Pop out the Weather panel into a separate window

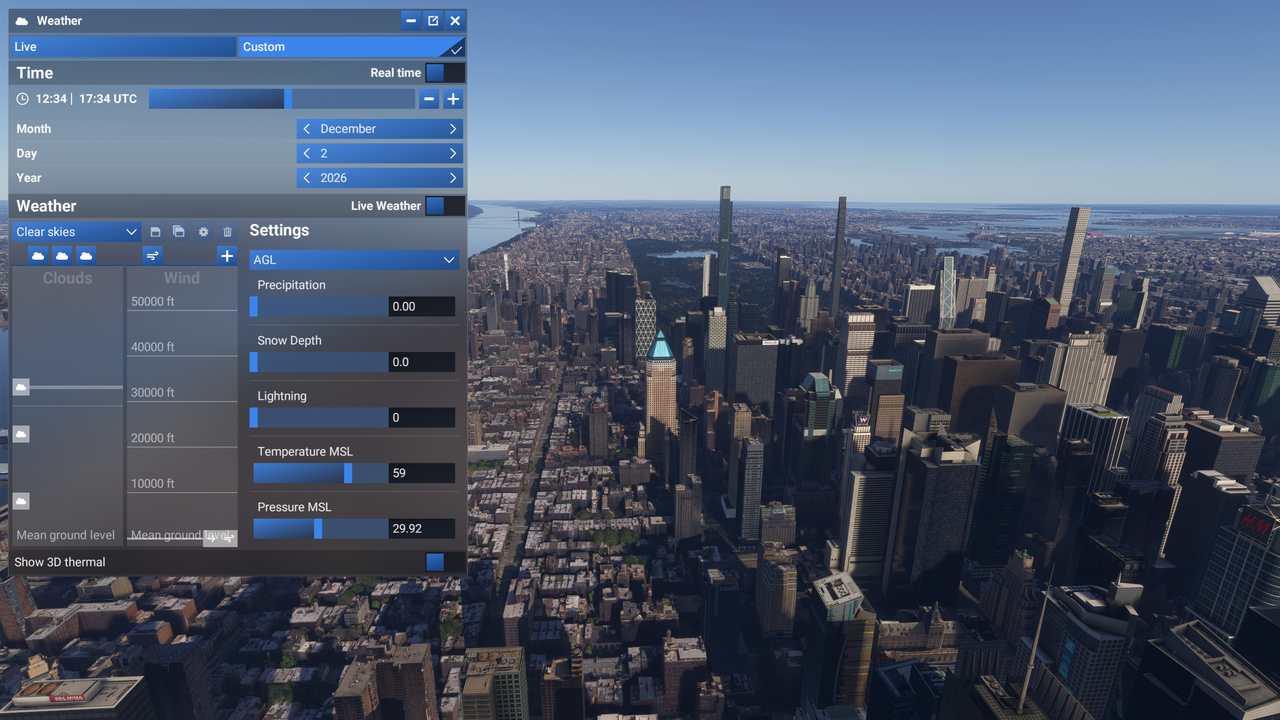click(x=433, y=21)
